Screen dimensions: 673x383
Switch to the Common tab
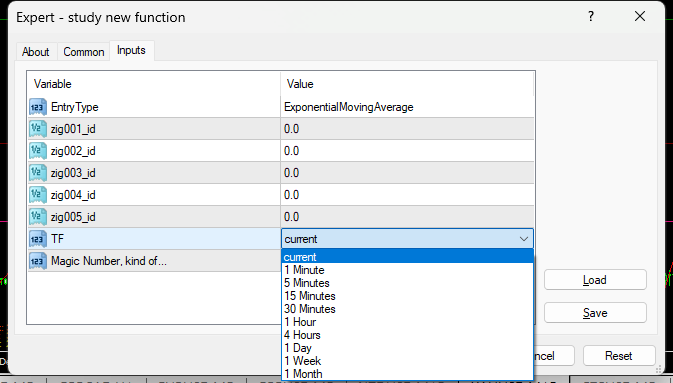click(x=84, y=52)
